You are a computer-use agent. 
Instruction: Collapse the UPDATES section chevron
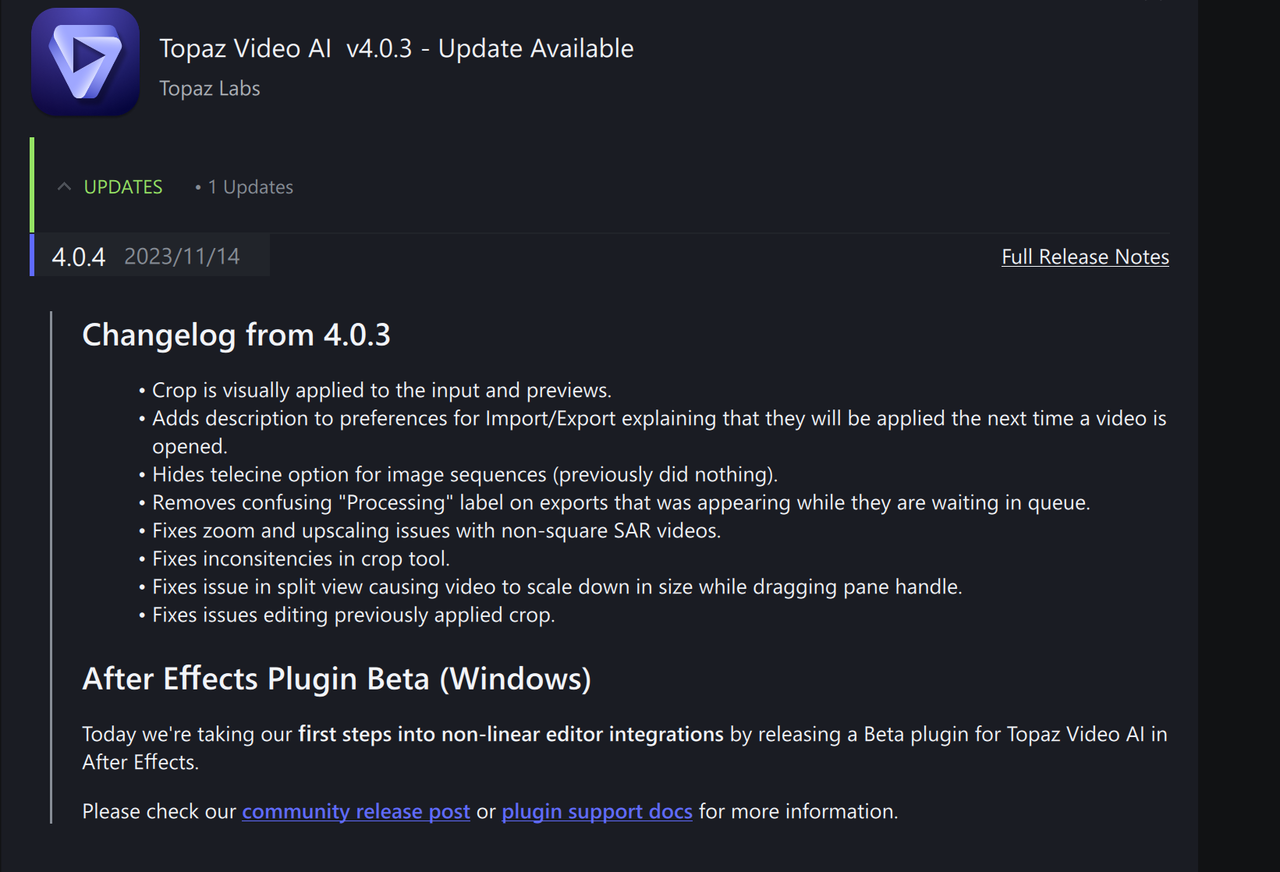point(63,186)
